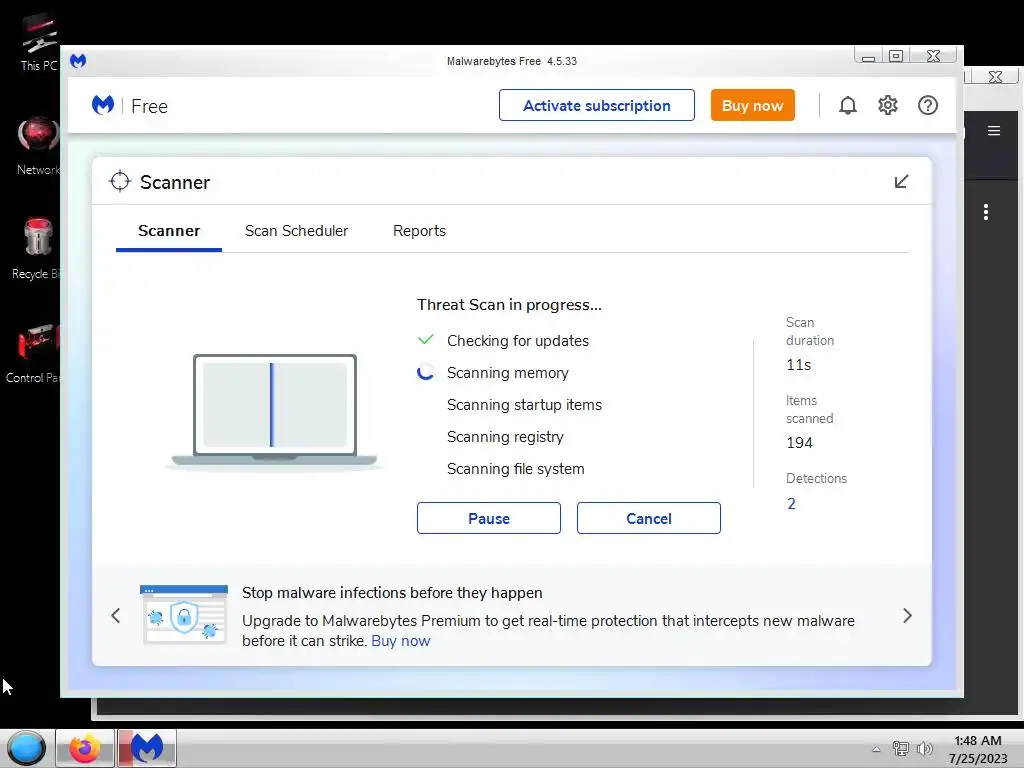Close the Malwarebytes window
1024x768 pixels.
pos(933,56)
